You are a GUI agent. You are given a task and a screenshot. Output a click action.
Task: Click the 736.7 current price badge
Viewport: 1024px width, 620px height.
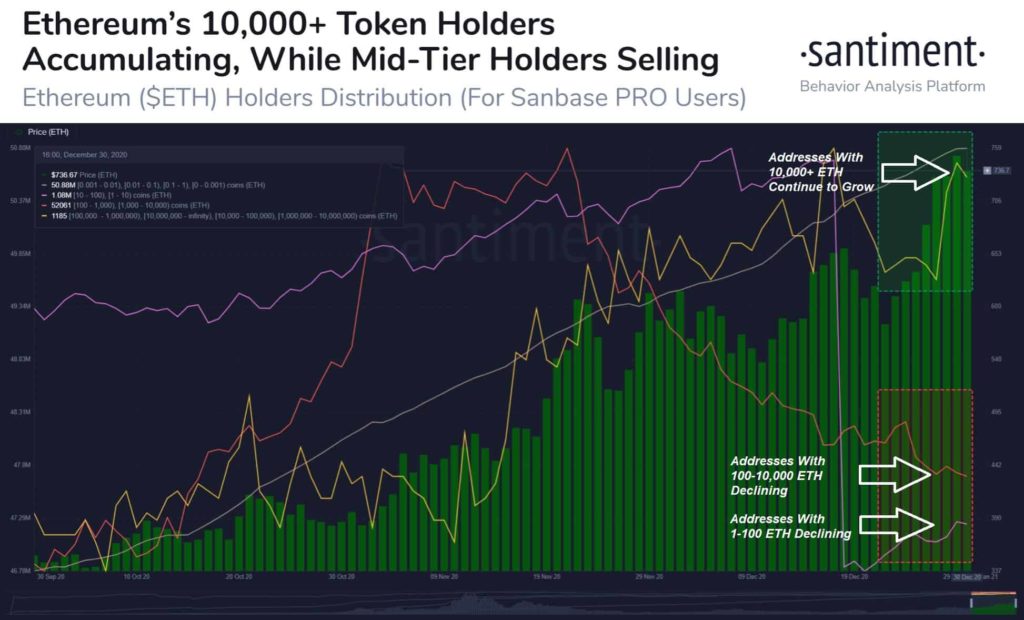(998, 171)
